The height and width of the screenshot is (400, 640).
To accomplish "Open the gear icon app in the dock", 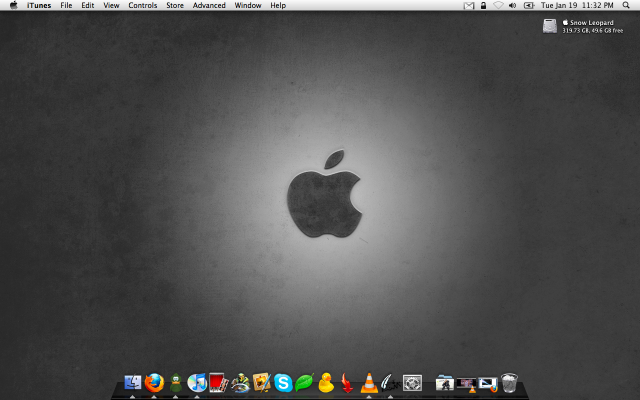I will [412, 383].
